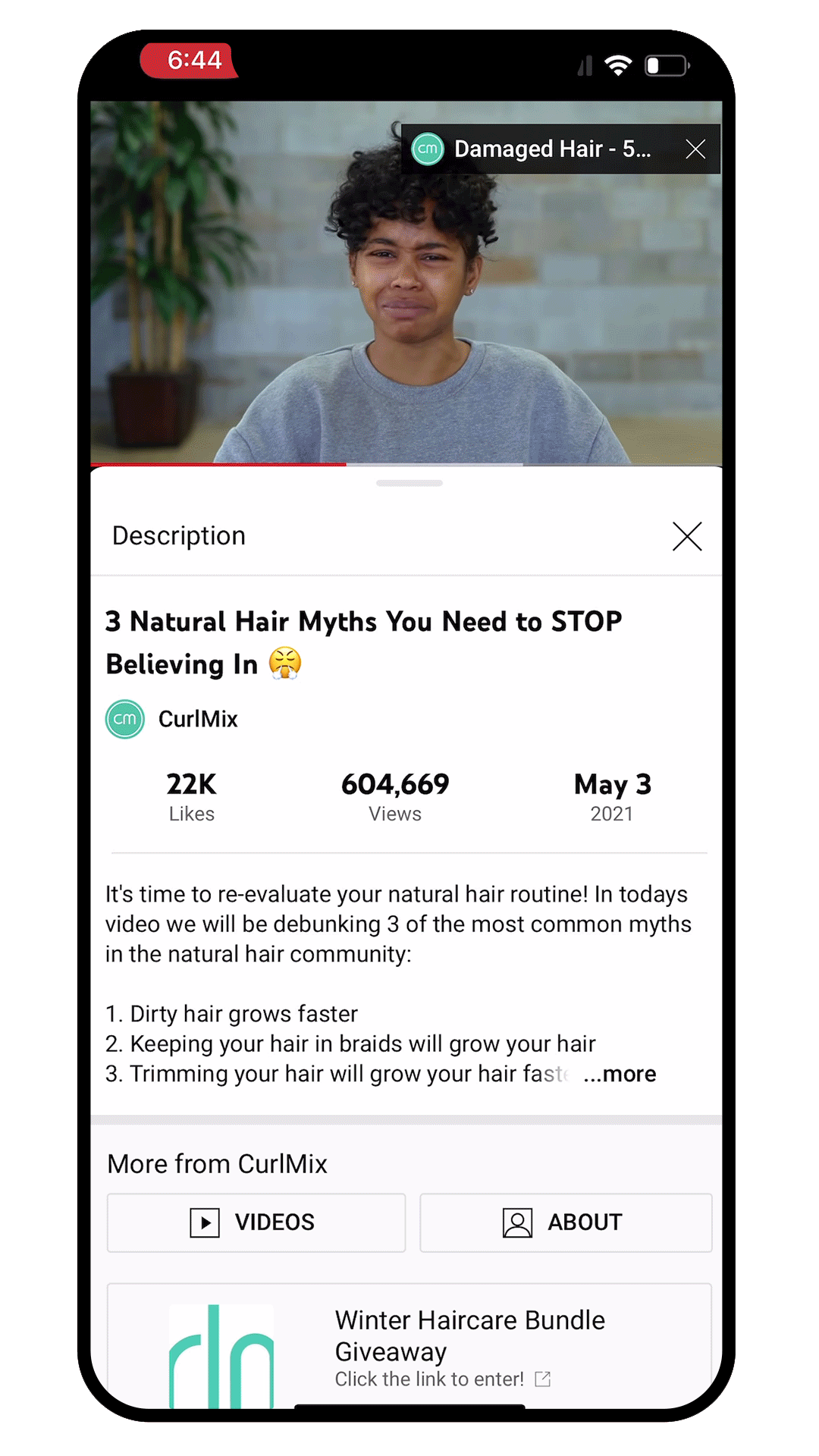819x1456 pixels.
Task: Open Winter Haircare Bundle Giveaway card
Action: (x=409, y=1346)
